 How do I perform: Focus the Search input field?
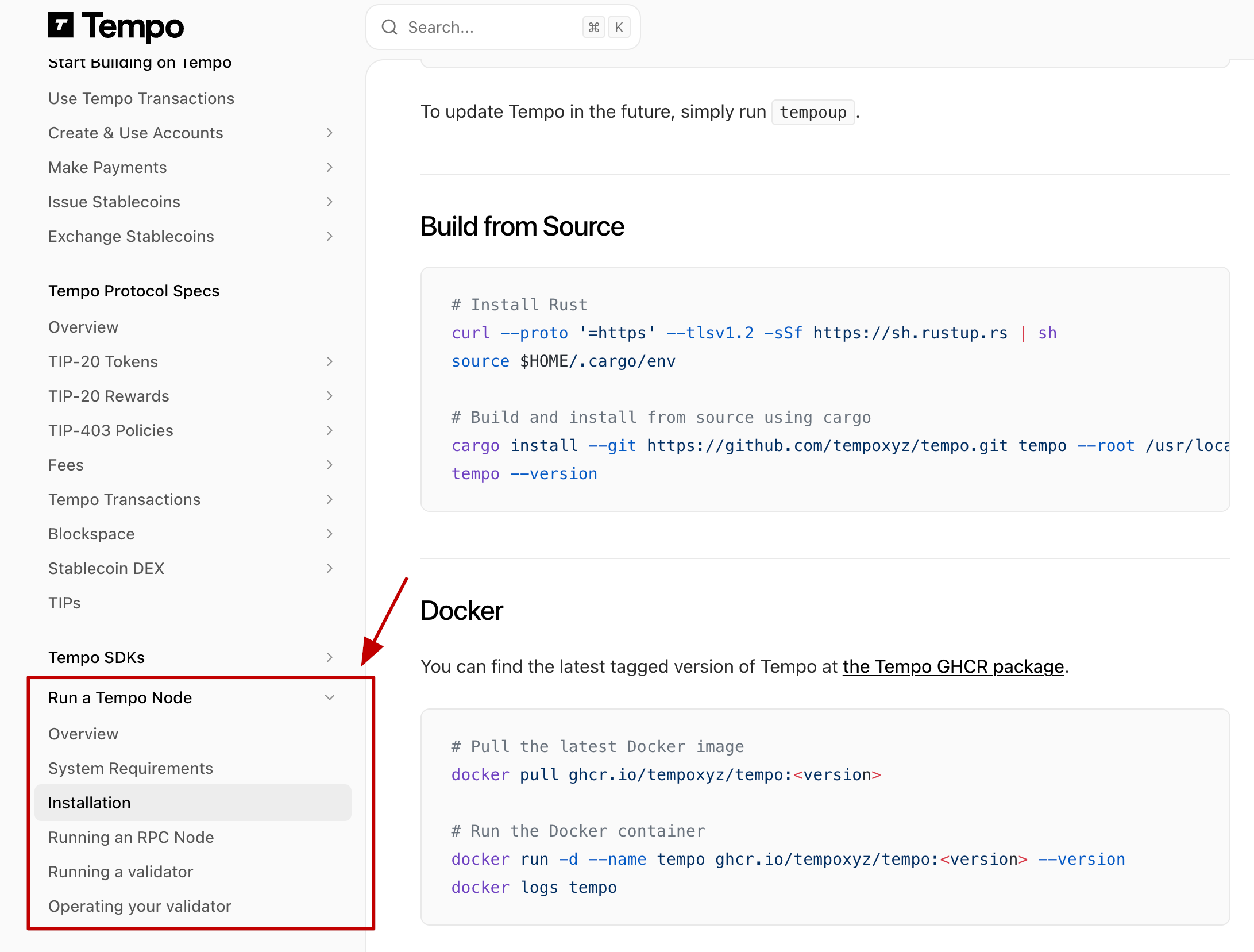(488, 27)
